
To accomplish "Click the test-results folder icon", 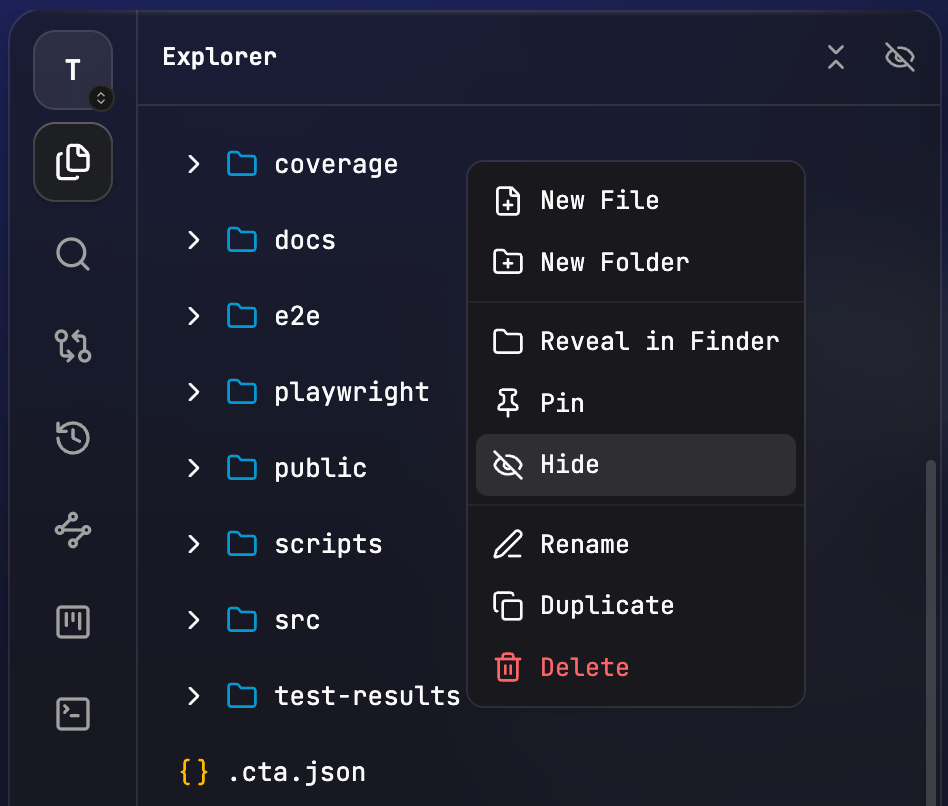I will pos(242,696).
